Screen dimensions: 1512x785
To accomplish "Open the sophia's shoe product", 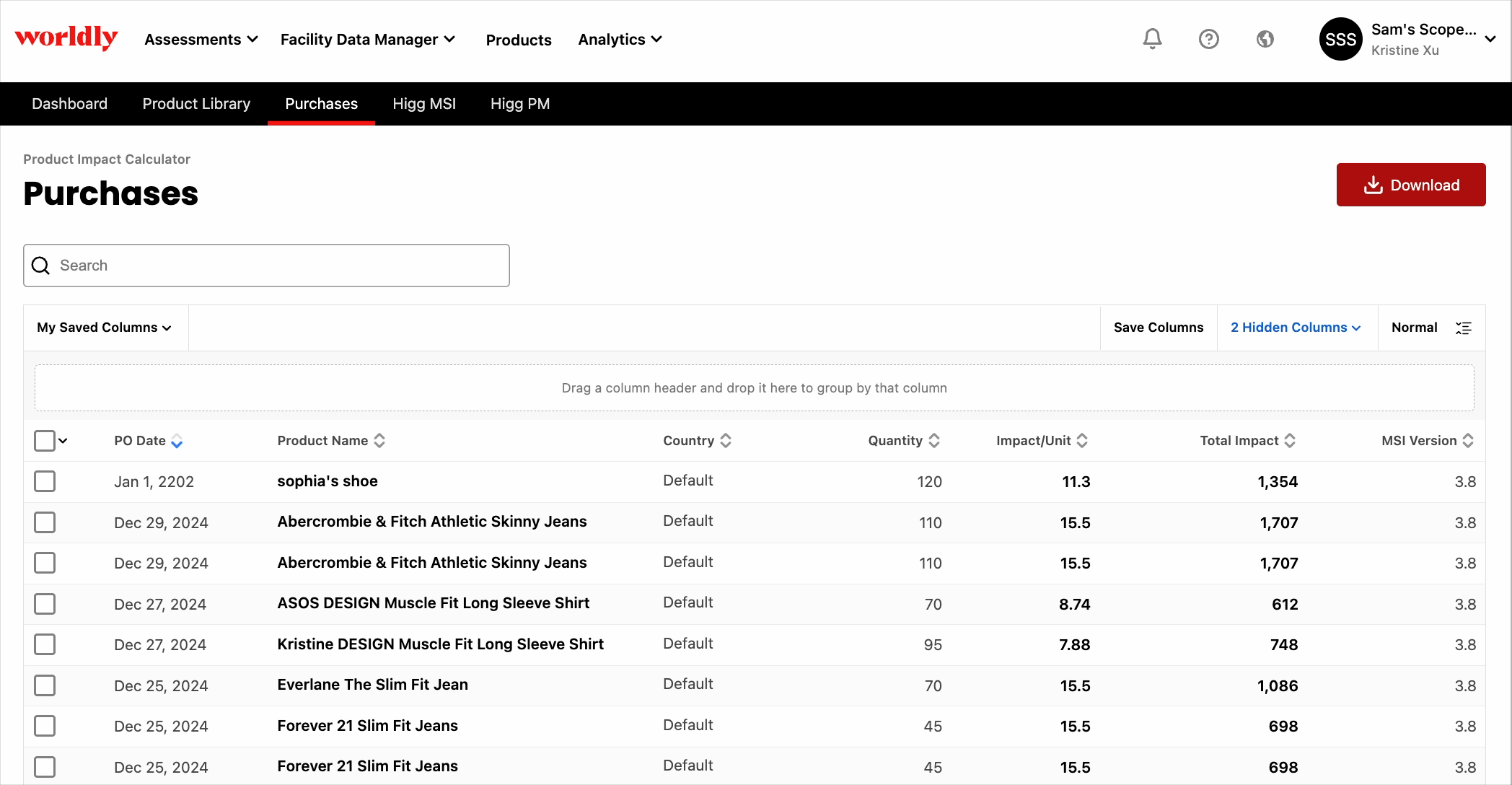I will pyautogui.click(x=328, y=481).
